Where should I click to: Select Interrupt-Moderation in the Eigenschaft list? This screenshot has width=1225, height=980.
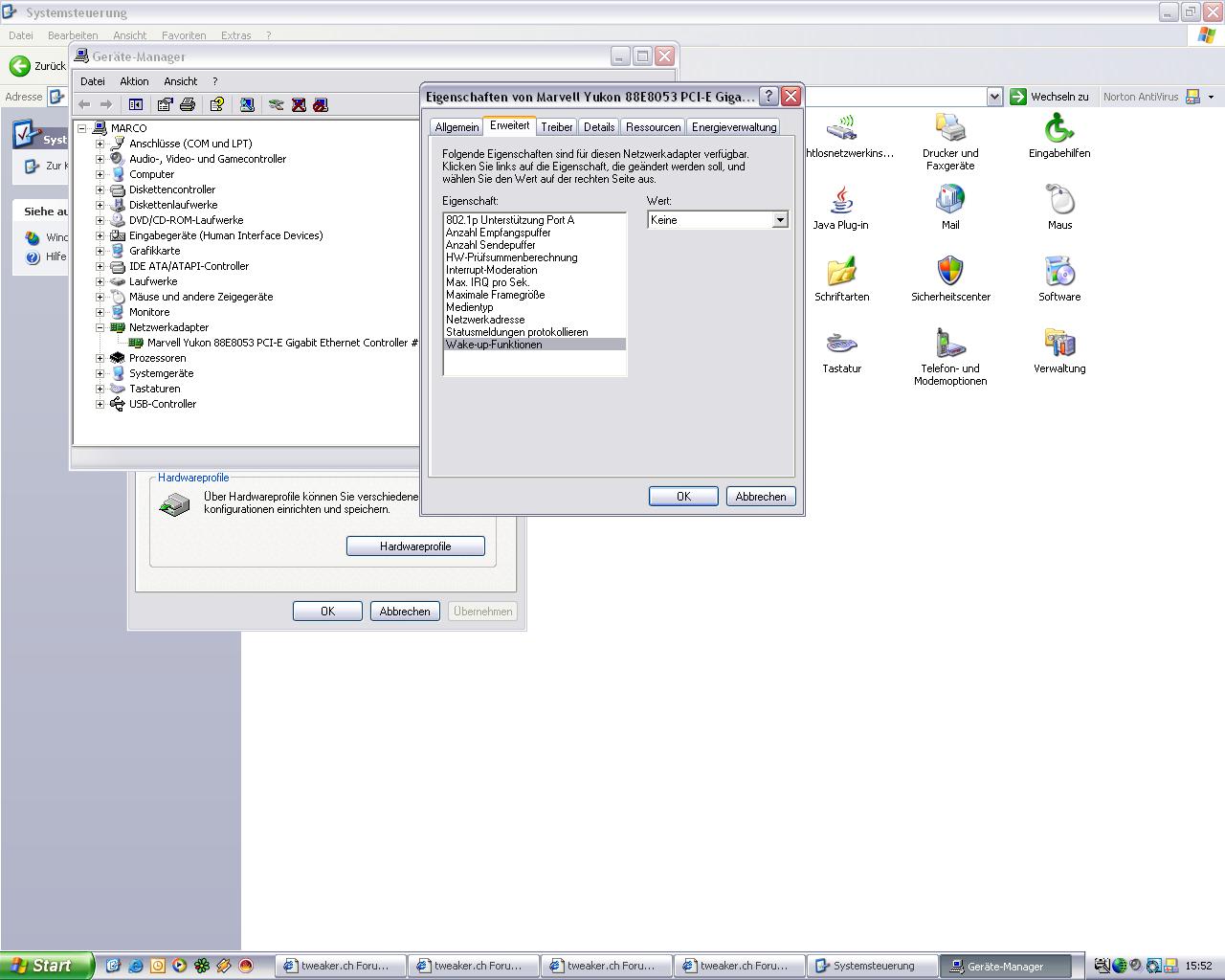point(491,270)
